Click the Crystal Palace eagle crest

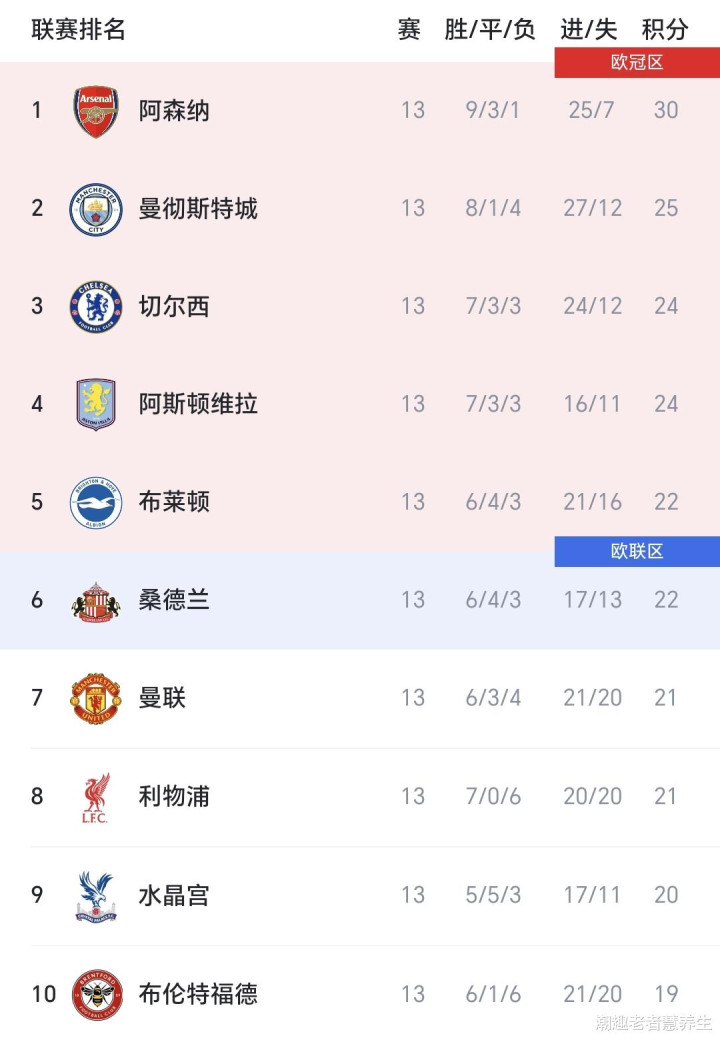[96, 895]
